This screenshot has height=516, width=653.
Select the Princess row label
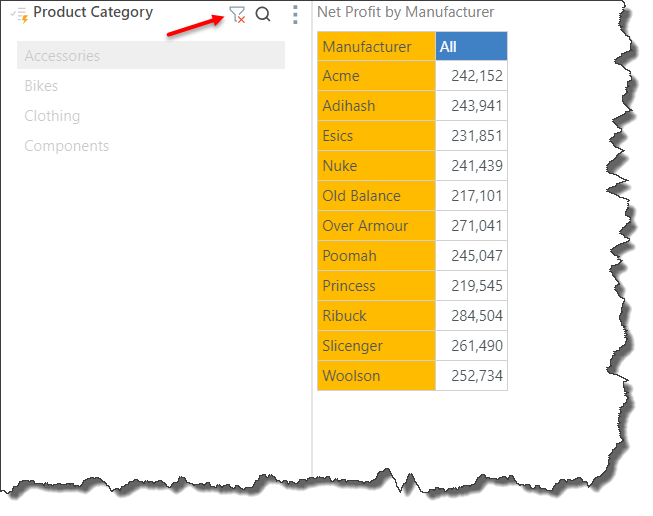coord(376,286)
